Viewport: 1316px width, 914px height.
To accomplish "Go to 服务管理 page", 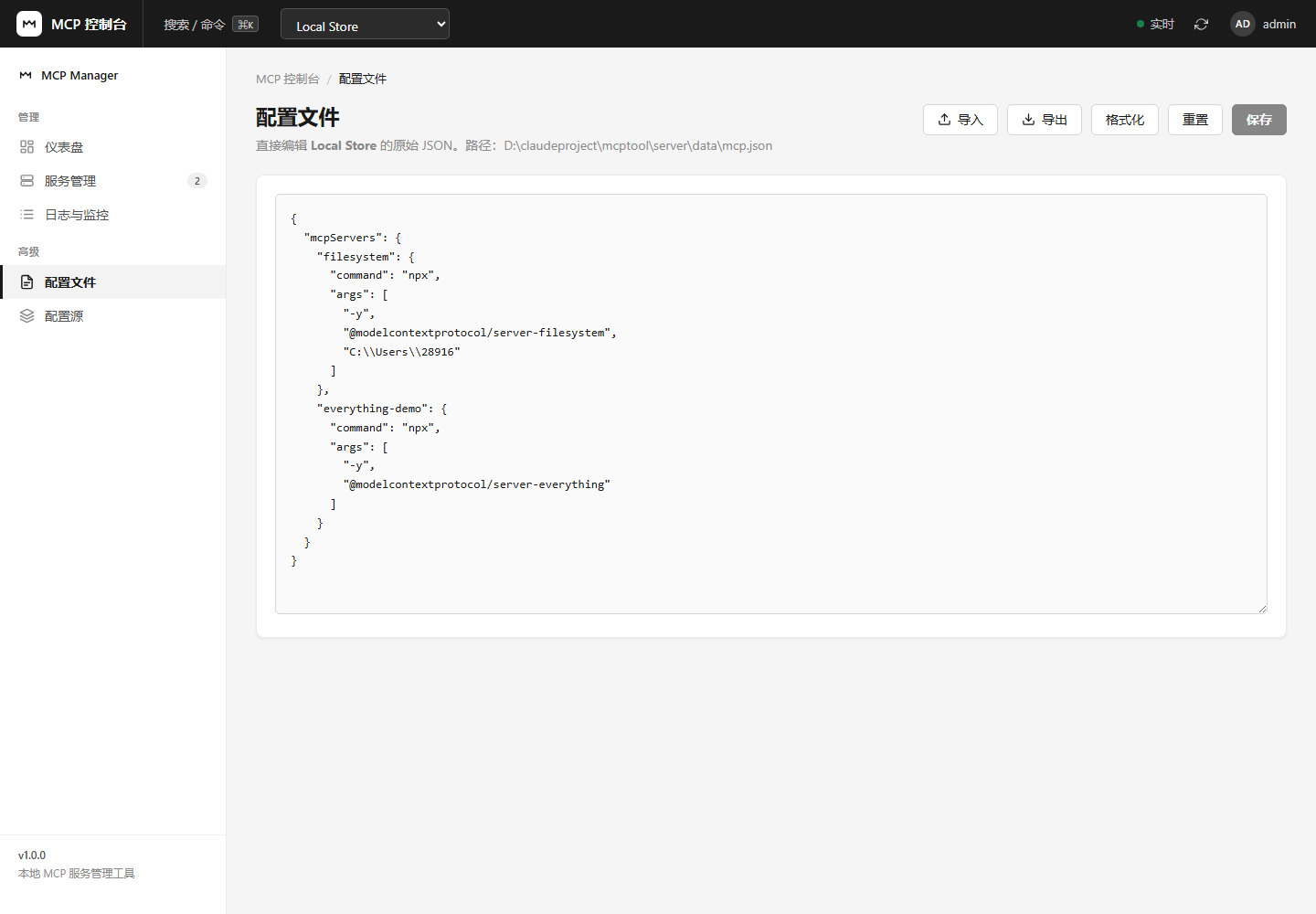I will [x=113, y=181].
